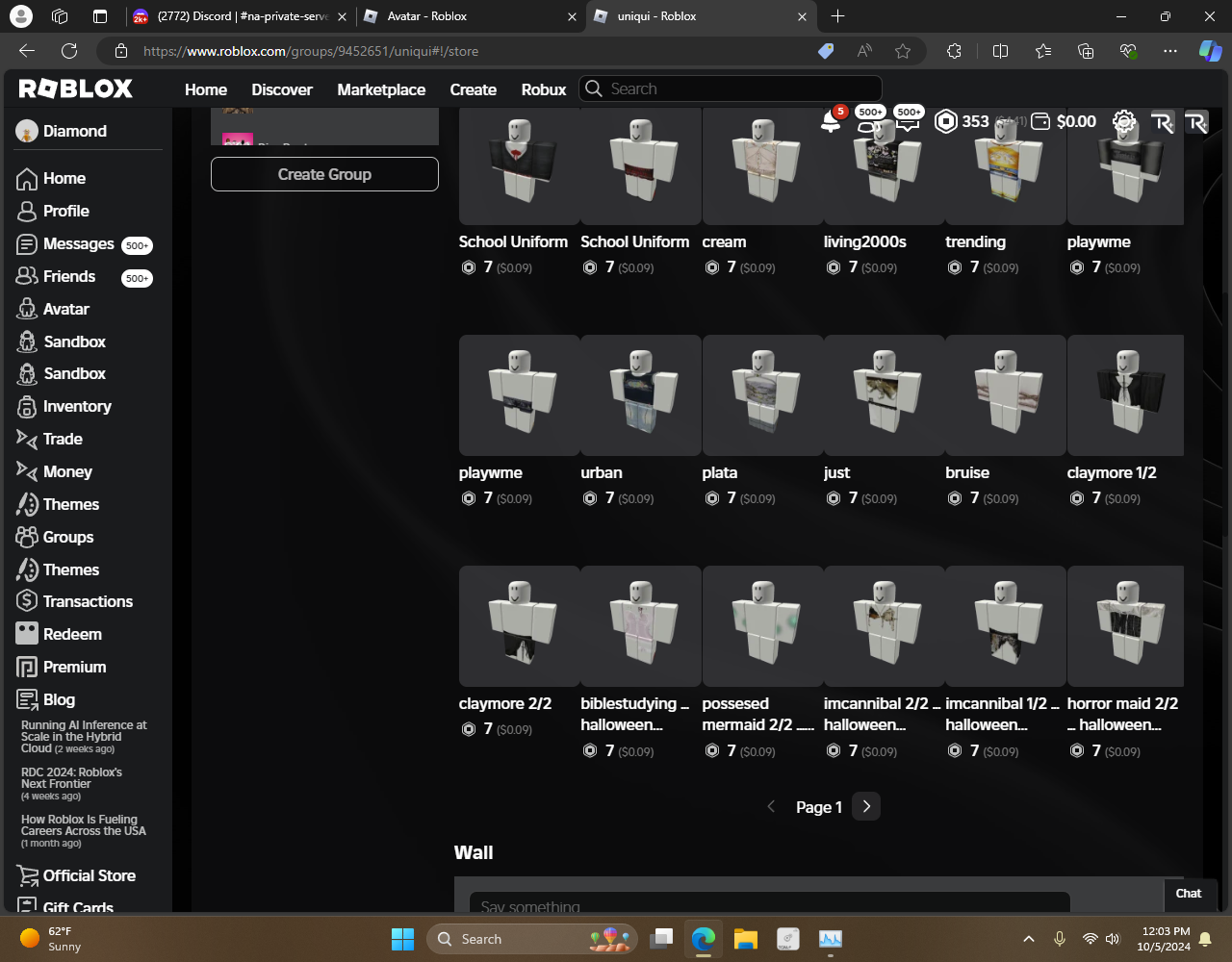This screenshot has width=1232, height=962.
Task: Open the settings gear icon
Action: click(x=1123, y=121)
